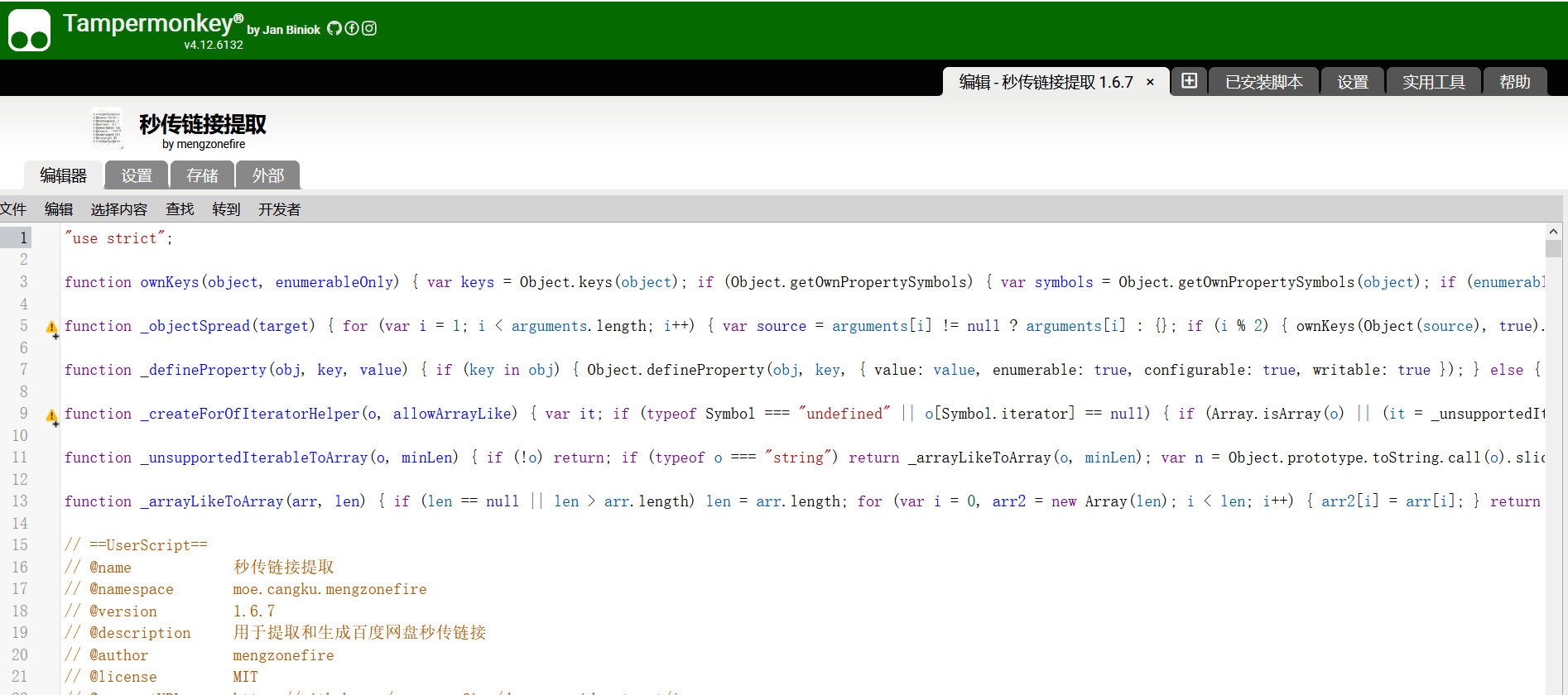Image resolution: width=1568 pixels, height=695 pixels.
Task: Click the script icon beside 秒传链接提取 title
Action: click(107, 129)
